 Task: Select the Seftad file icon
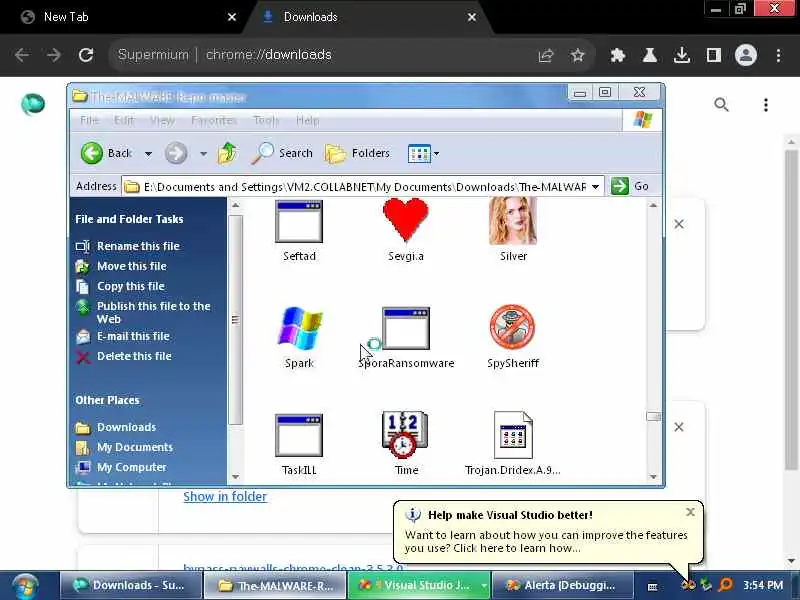299,221
